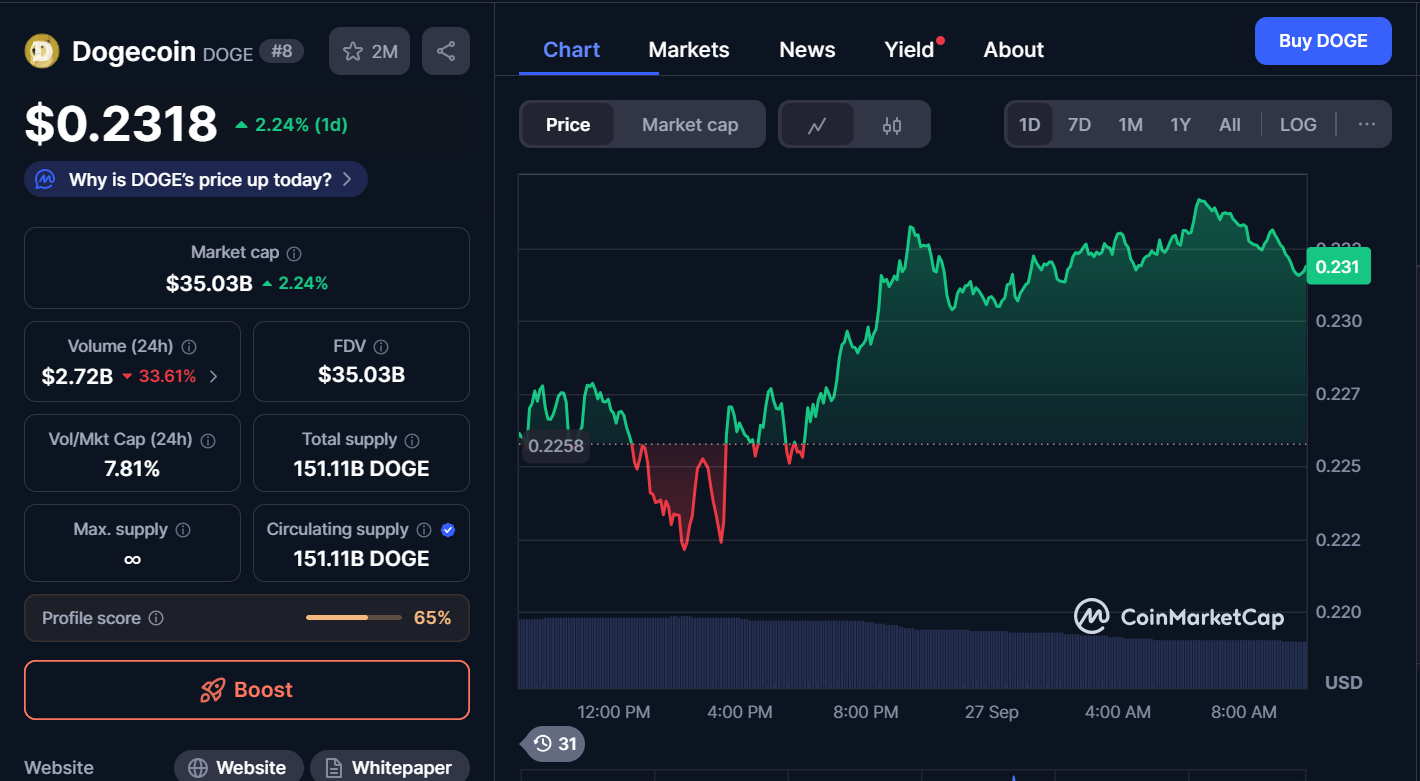Viewport: 1420px width, 781px height.
Task: Click the 0.220 price axis label
Action: (x=1337, y=612)
